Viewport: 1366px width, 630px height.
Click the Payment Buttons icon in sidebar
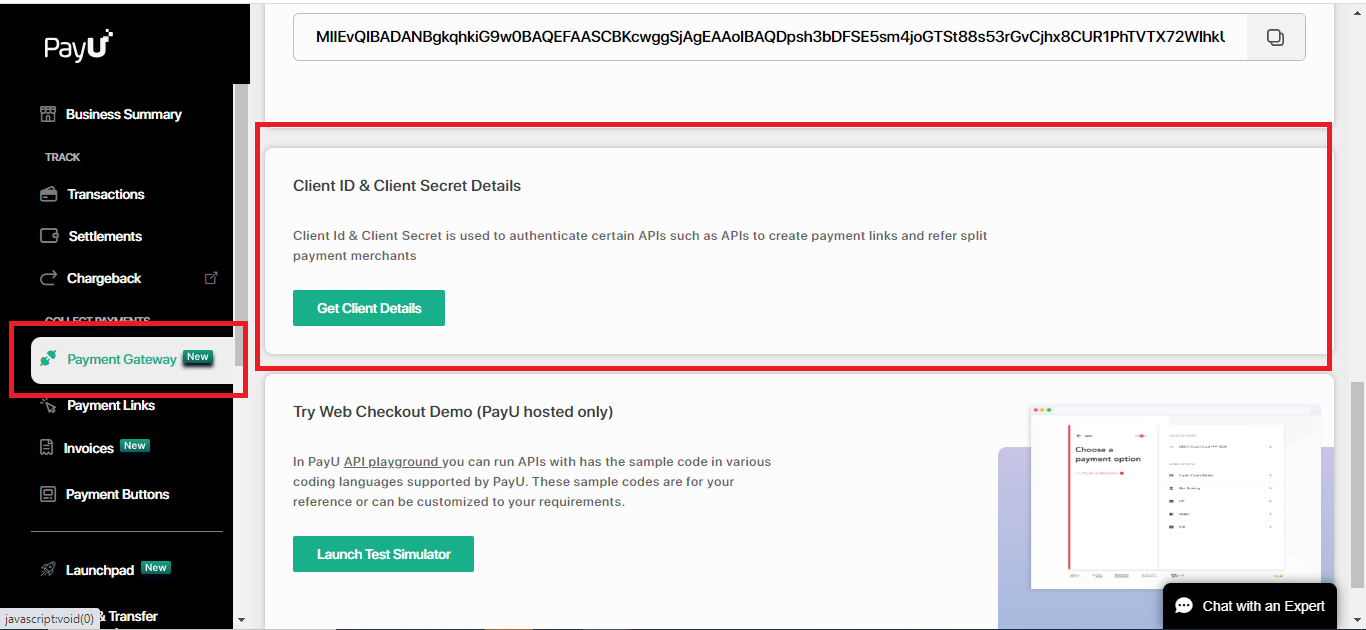[48, 494]
